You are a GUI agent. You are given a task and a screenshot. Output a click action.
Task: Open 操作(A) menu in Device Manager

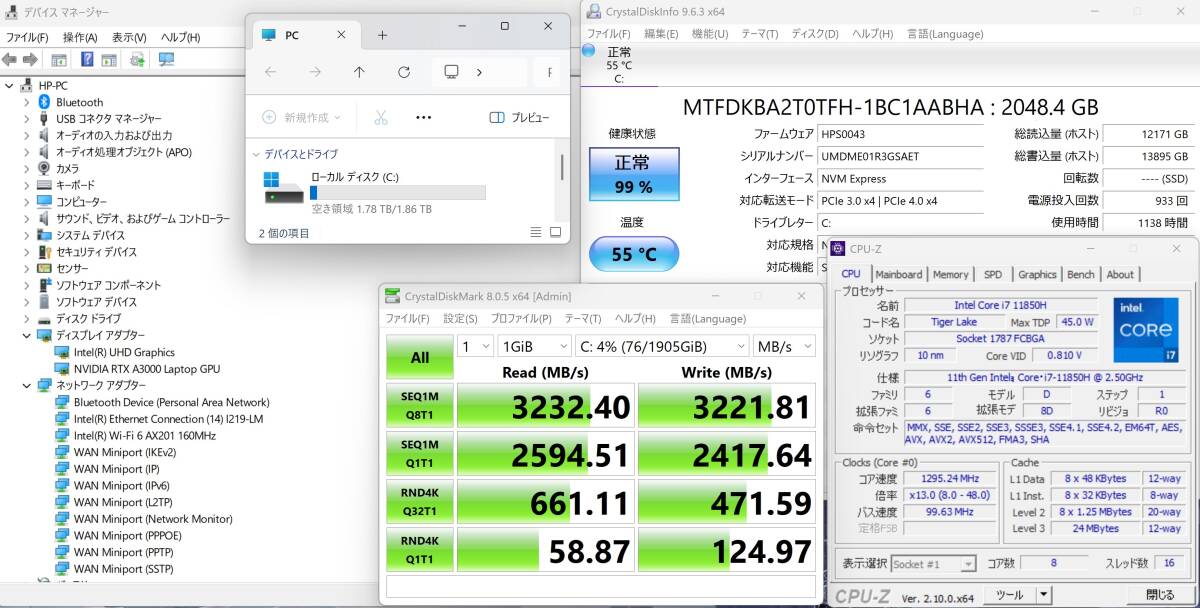coord(80,37)
